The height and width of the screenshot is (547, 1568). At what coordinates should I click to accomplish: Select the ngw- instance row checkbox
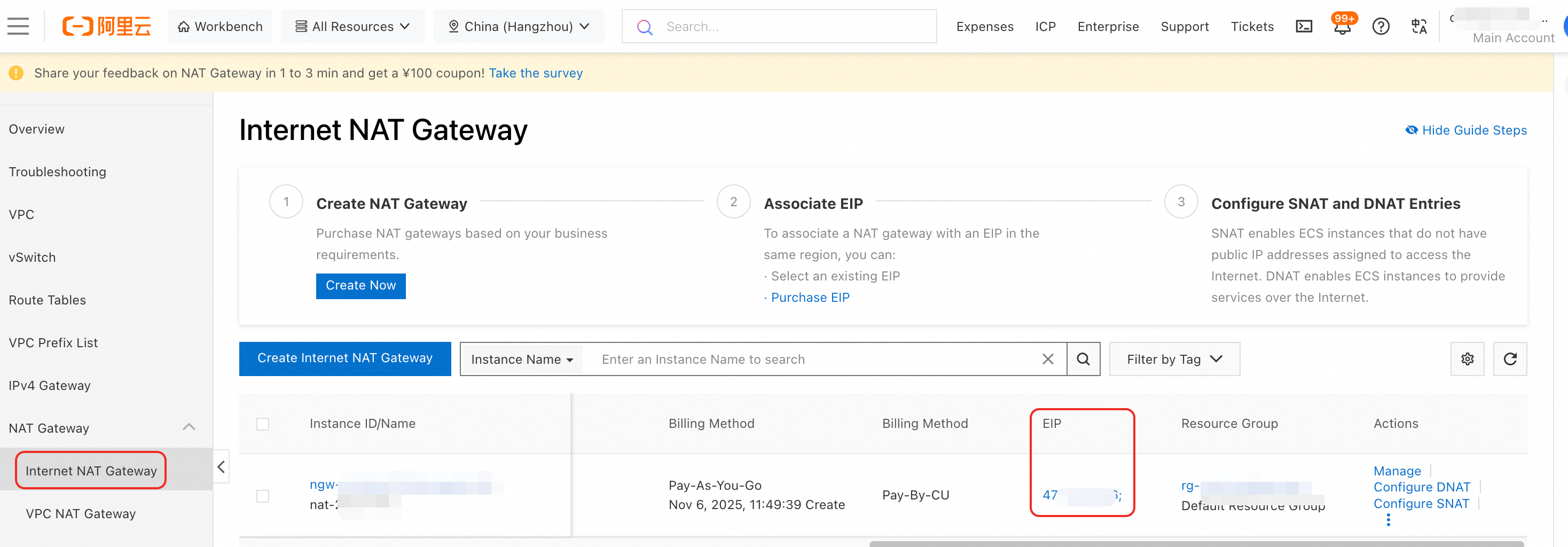[262, 496]
